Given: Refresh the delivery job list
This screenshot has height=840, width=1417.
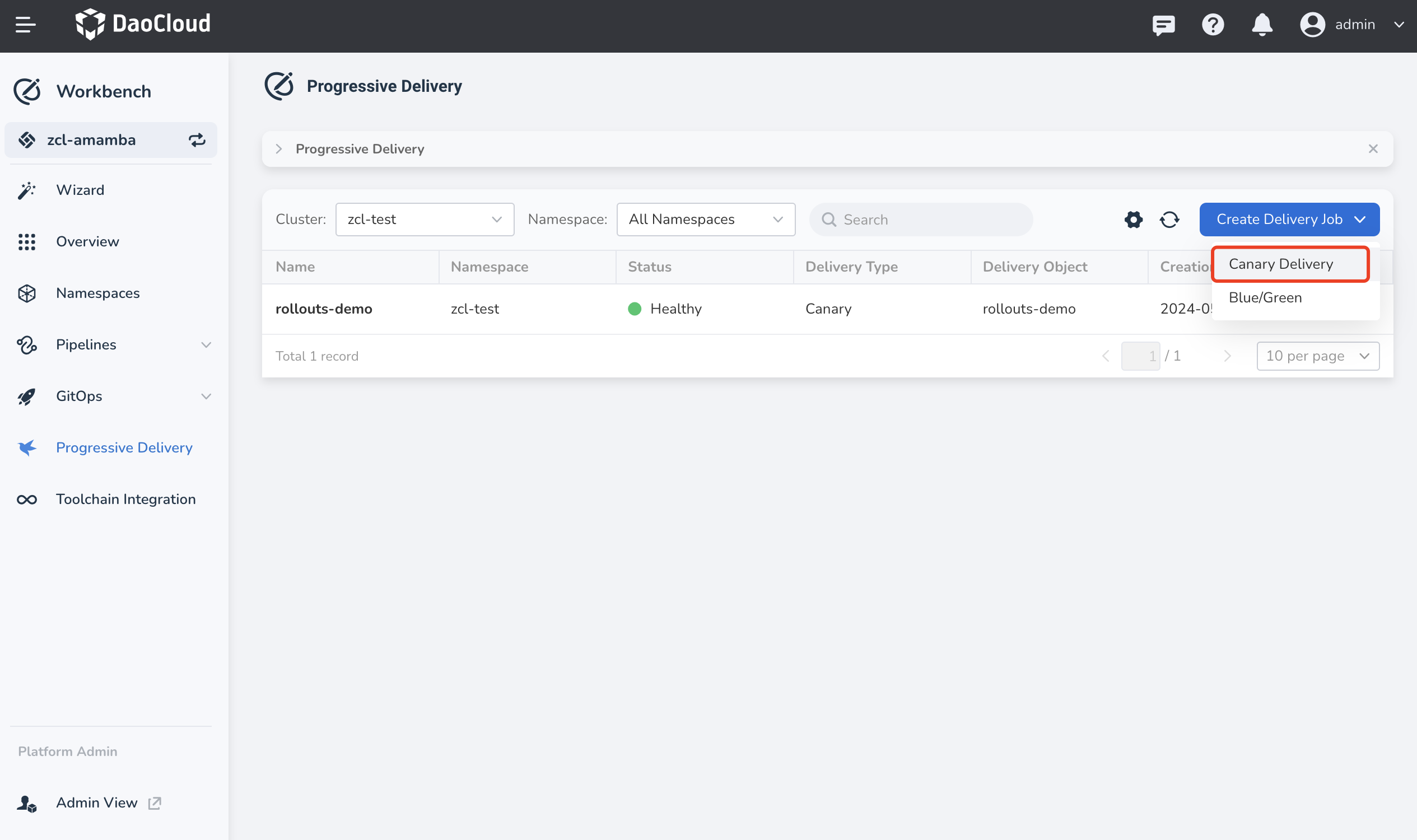Looking at the screenshot, I should coord(1169,220).
